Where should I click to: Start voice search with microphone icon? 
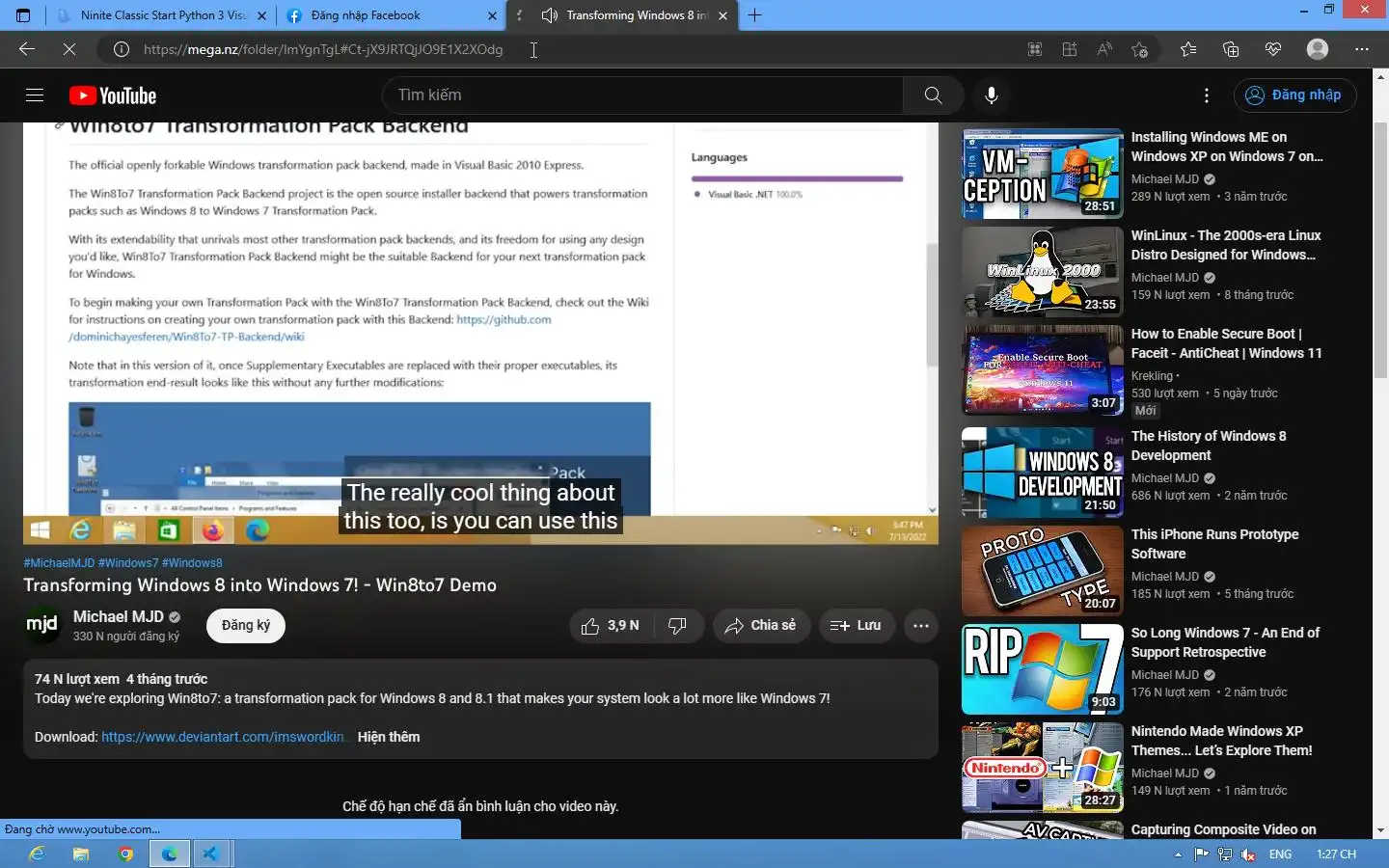click(x=991, y=95)
